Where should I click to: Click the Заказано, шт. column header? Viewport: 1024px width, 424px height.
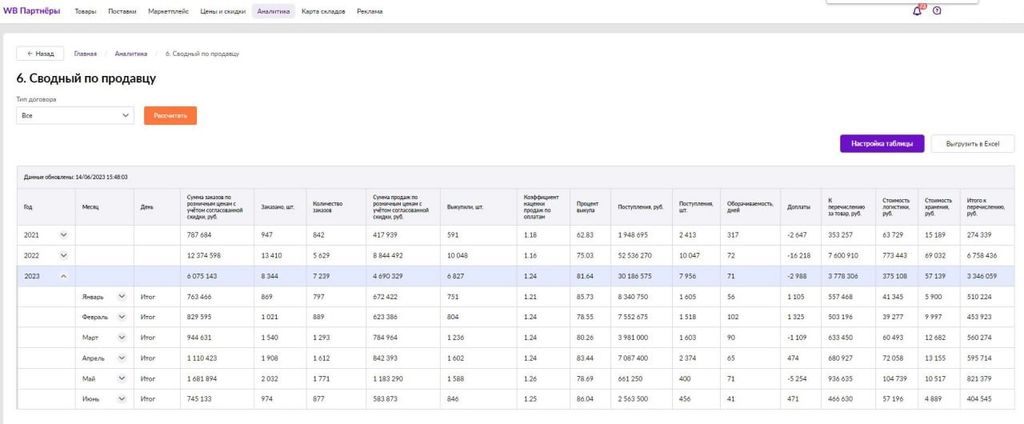tap(280, 206)
